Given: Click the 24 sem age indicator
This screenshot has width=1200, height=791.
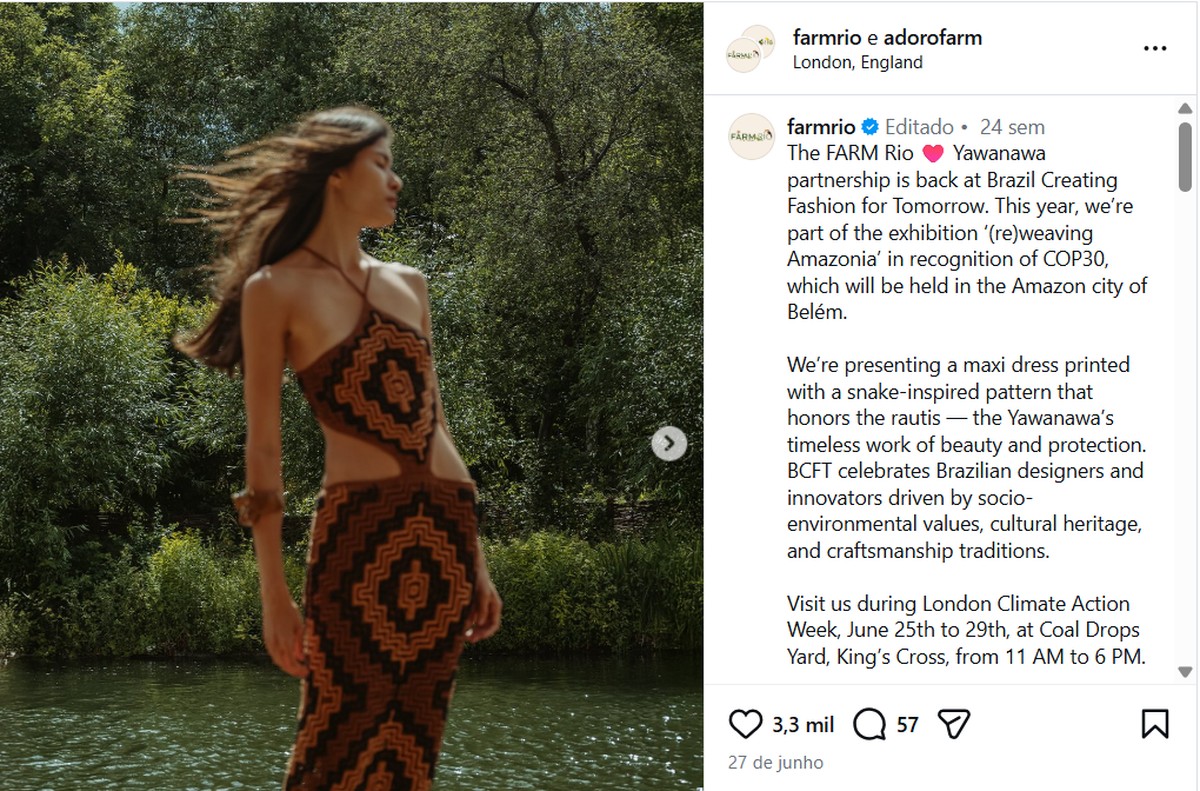Looking at the screenshot, I should click(x=1013, y=127).
